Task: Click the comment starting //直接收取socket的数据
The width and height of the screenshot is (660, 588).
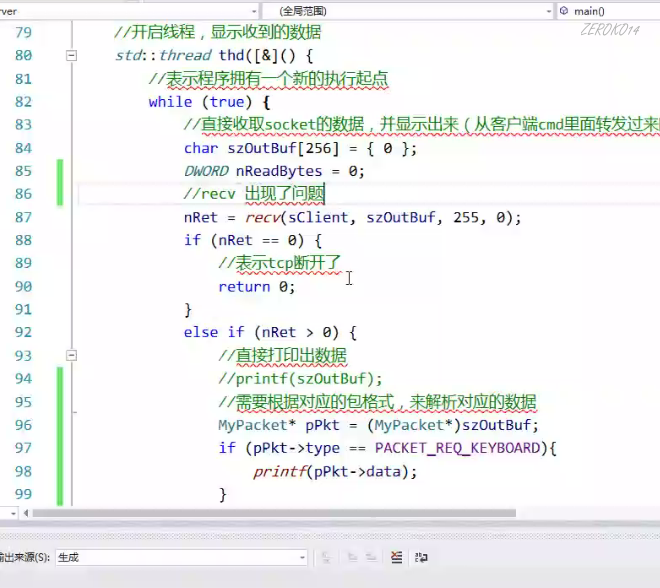Action: tap(422, 125)
